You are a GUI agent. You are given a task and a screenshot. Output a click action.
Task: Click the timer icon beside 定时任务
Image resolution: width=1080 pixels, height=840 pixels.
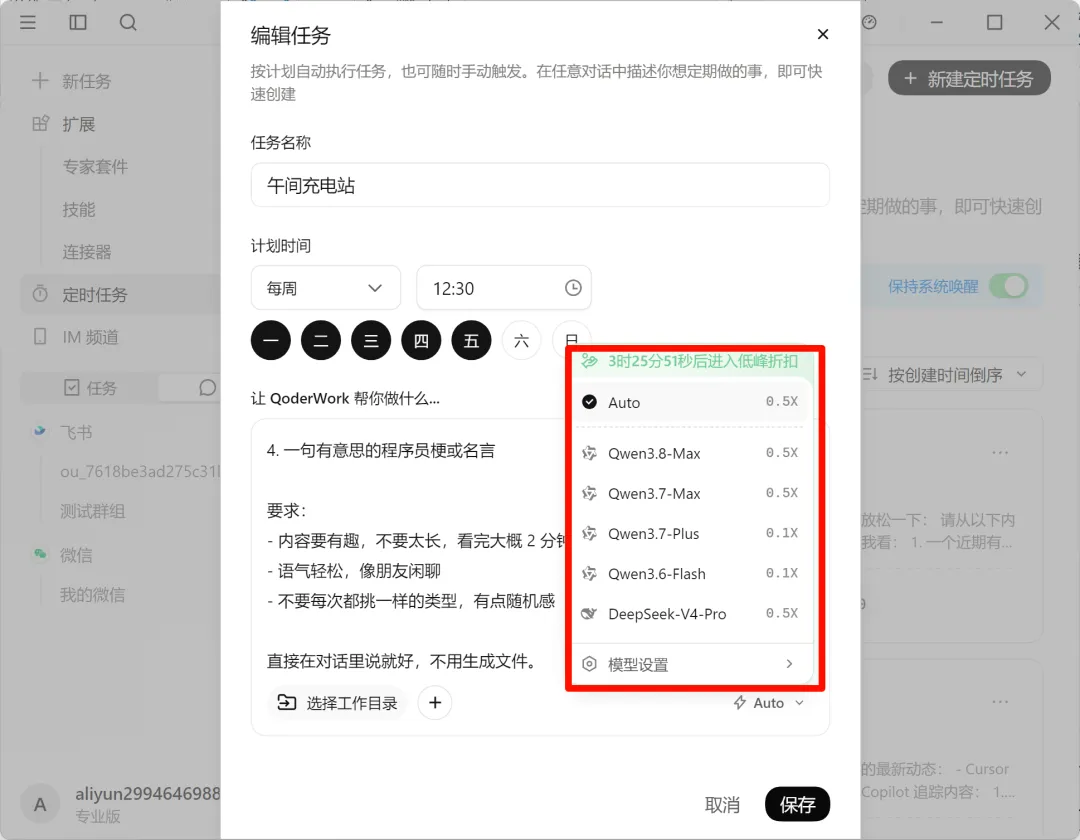tap(41, 294)
